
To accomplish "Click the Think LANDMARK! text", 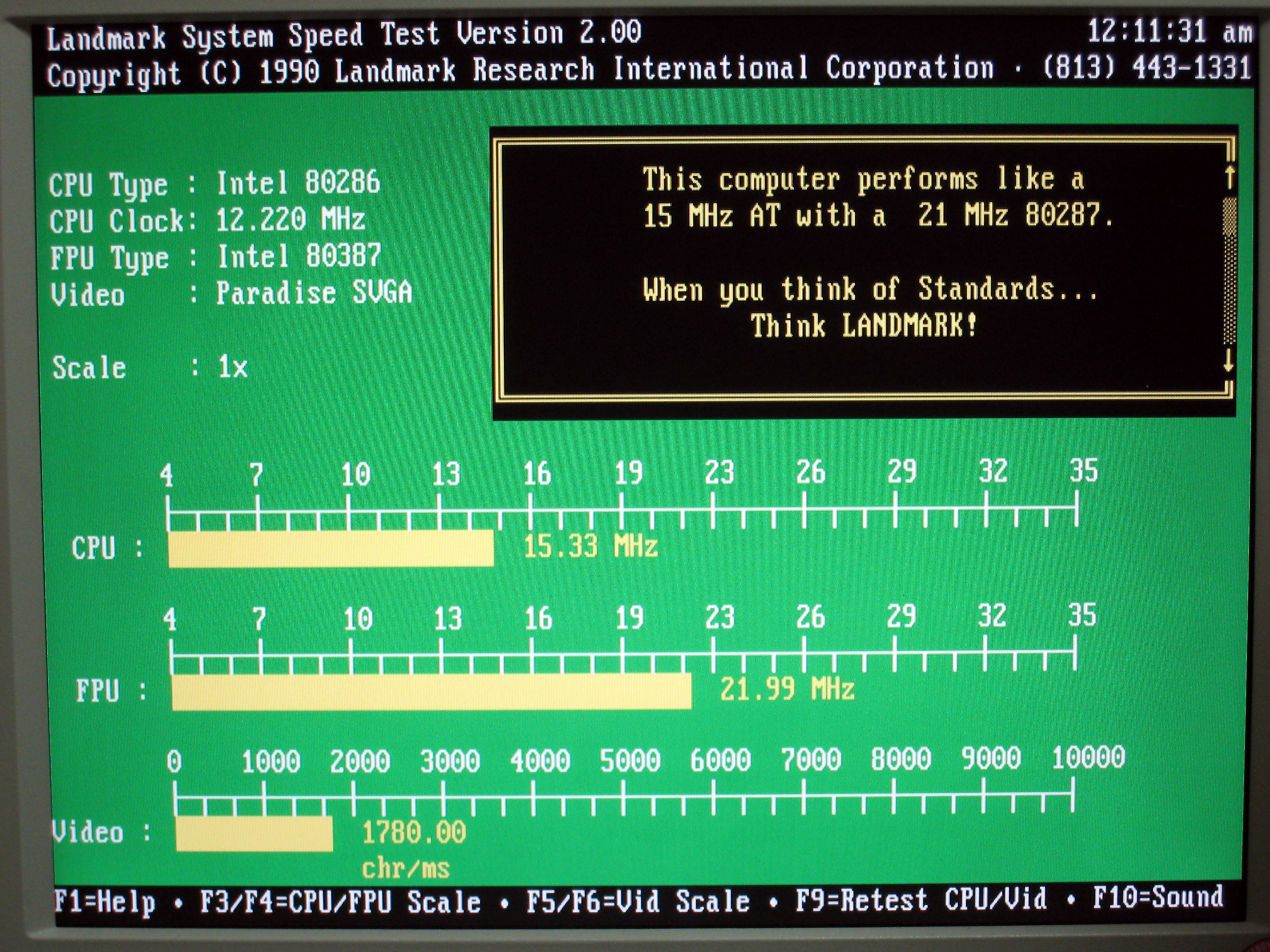I will pyautogui.click(x=864, y=325).
